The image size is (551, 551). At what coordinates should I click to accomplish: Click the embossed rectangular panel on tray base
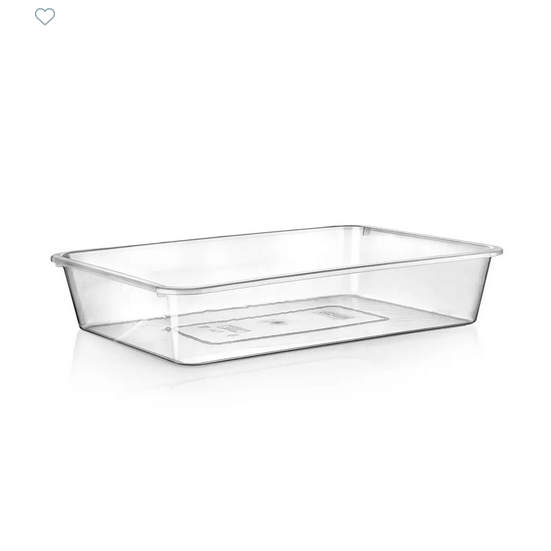[282, 324]
